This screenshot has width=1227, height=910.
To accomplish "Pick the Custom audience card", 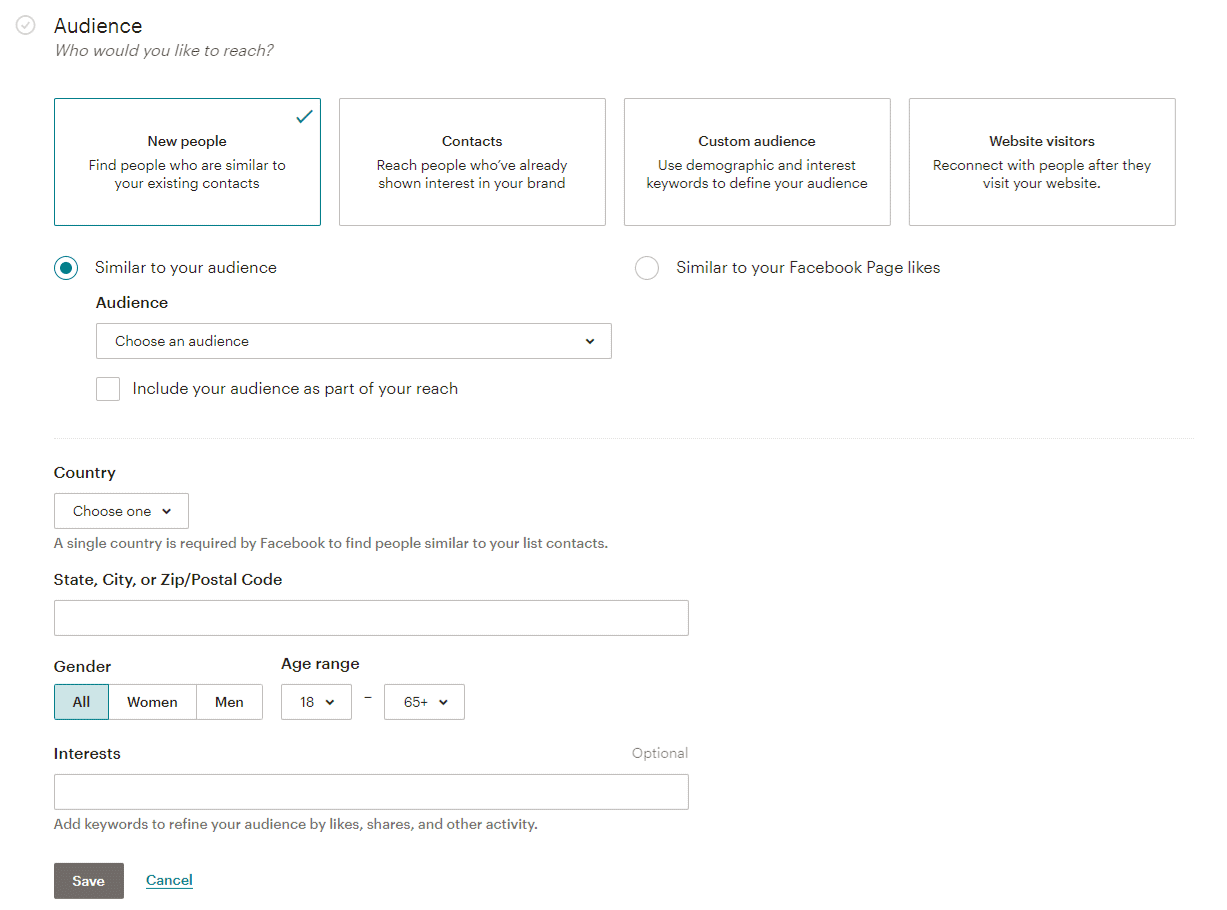I will (x=757, y=162).
